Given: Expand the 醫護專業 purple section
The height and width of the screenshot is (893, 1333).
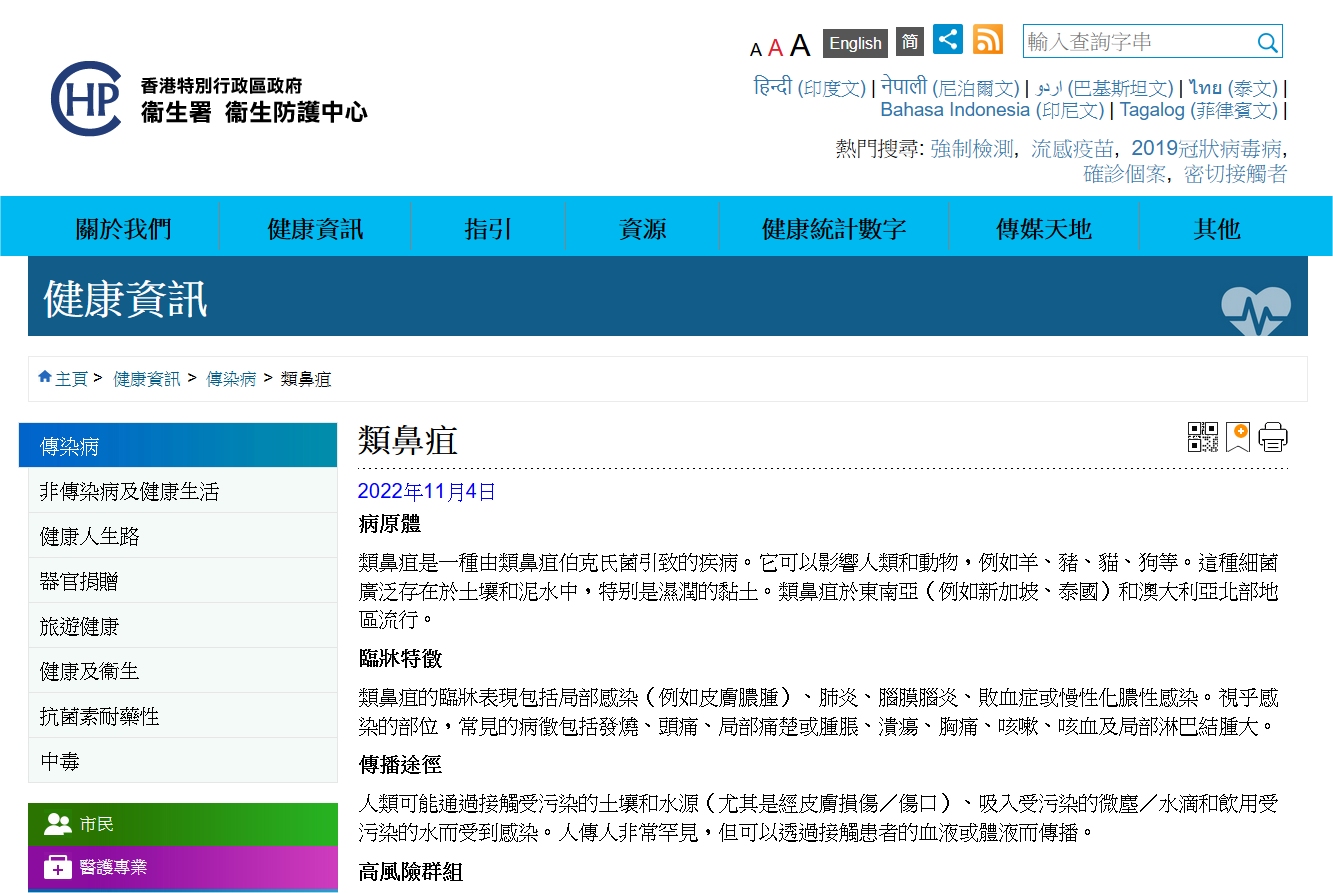Looking at the screenshot, I should point(182,867).
